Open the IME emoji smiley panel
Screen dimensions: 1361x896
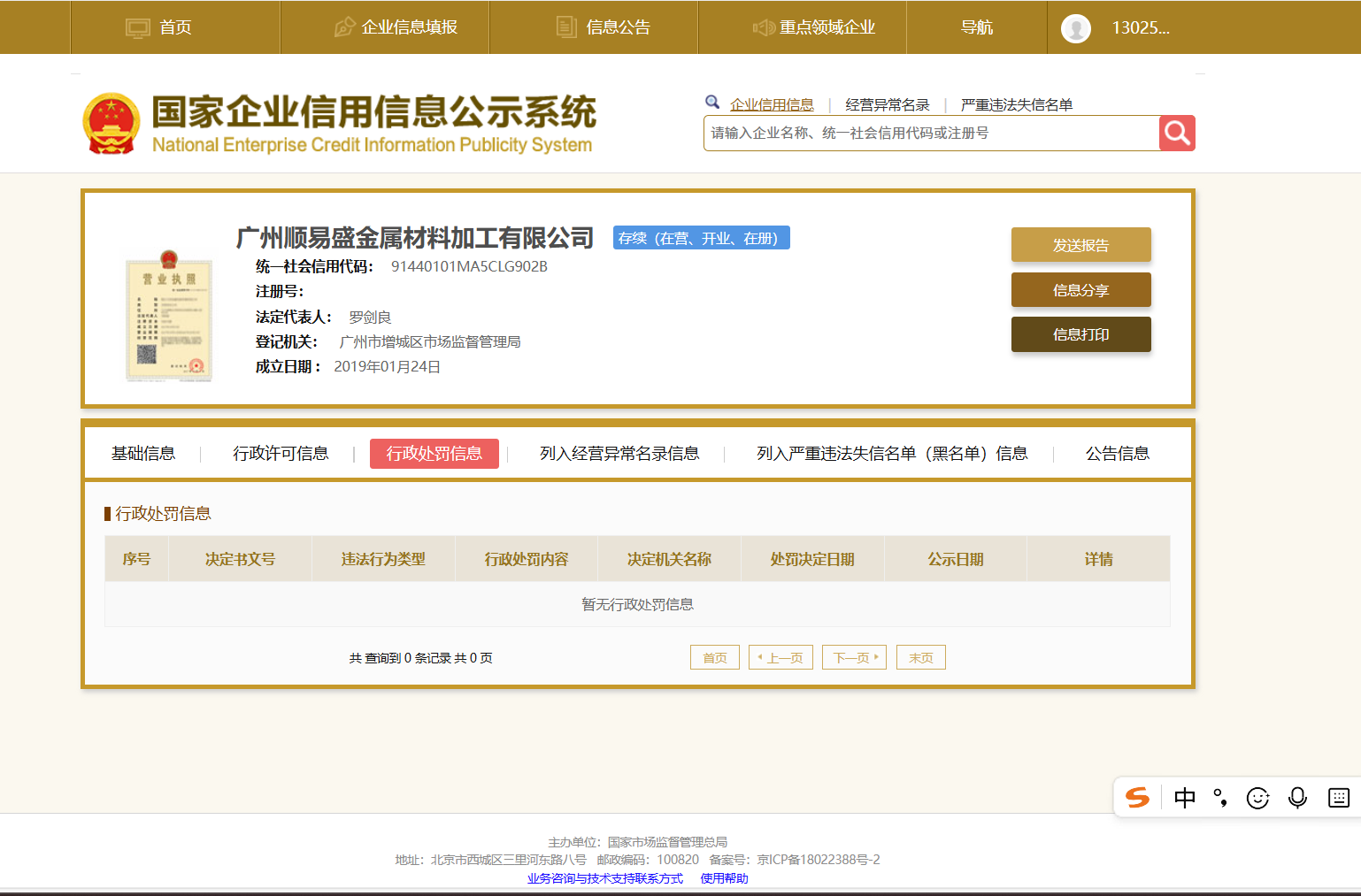click(x=1257, y=798)
